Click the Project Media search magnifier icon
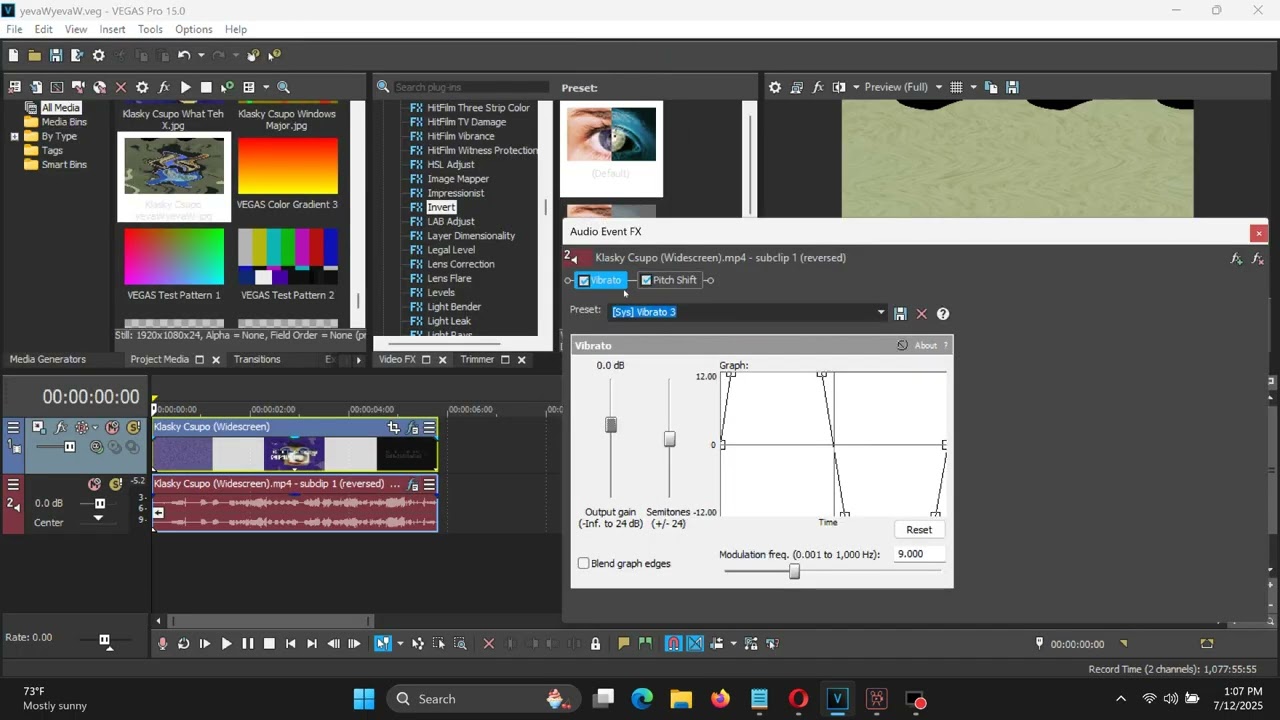 tap(283, 87)
